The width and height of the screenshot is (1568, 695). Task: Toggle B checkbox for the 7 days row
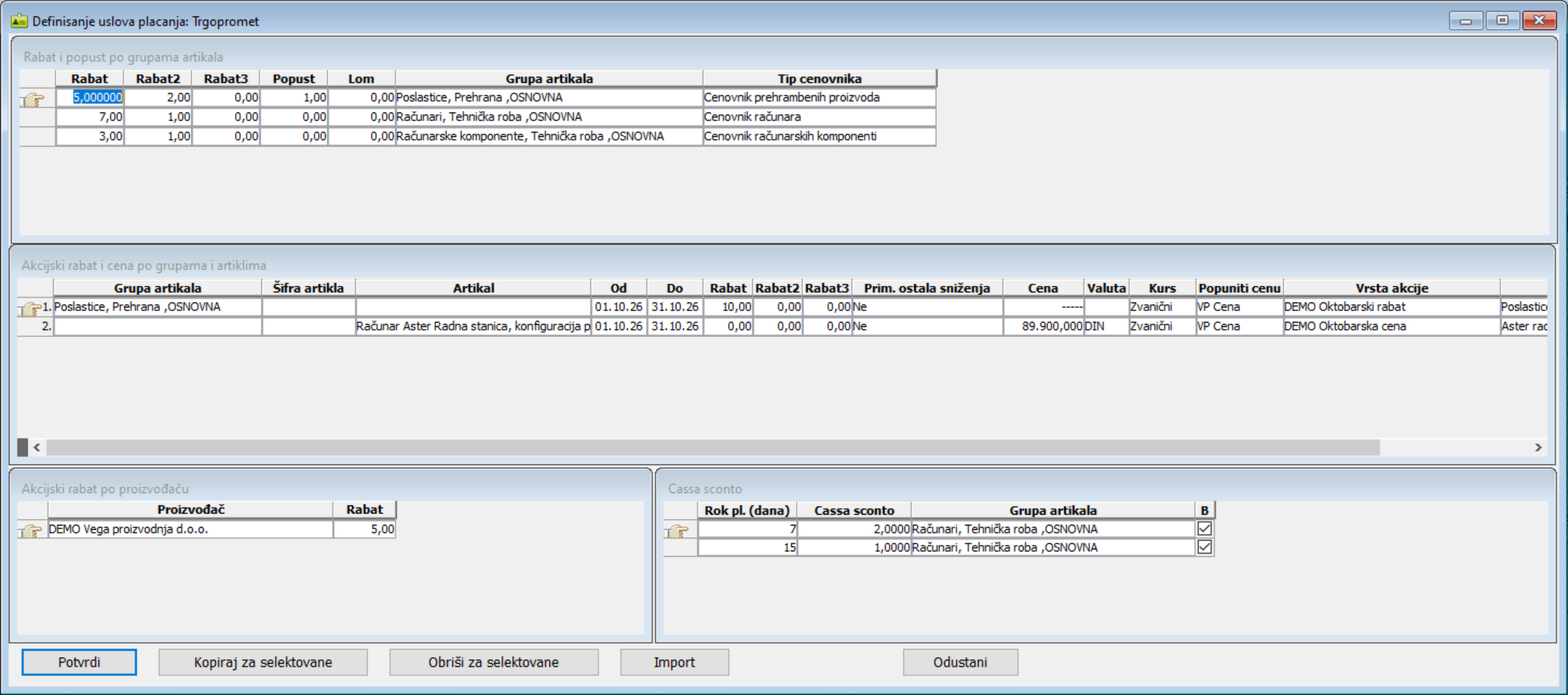1204,528
